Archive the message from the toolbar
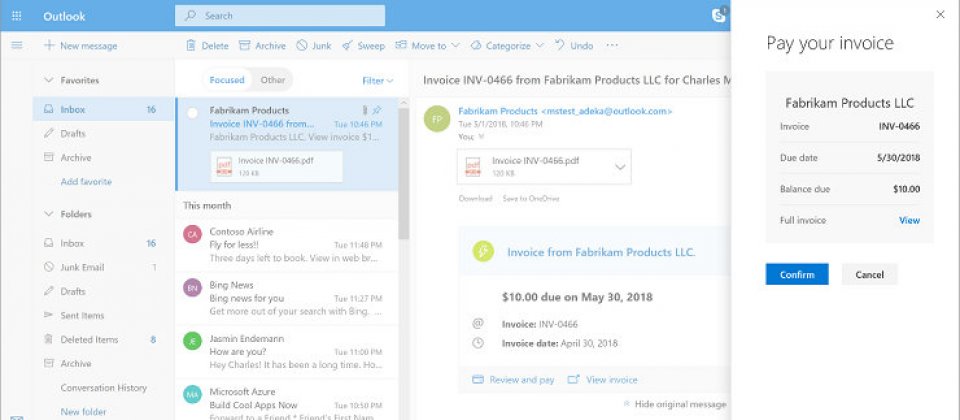The width and height of the screenshot is (960, 420). (262, 46)
